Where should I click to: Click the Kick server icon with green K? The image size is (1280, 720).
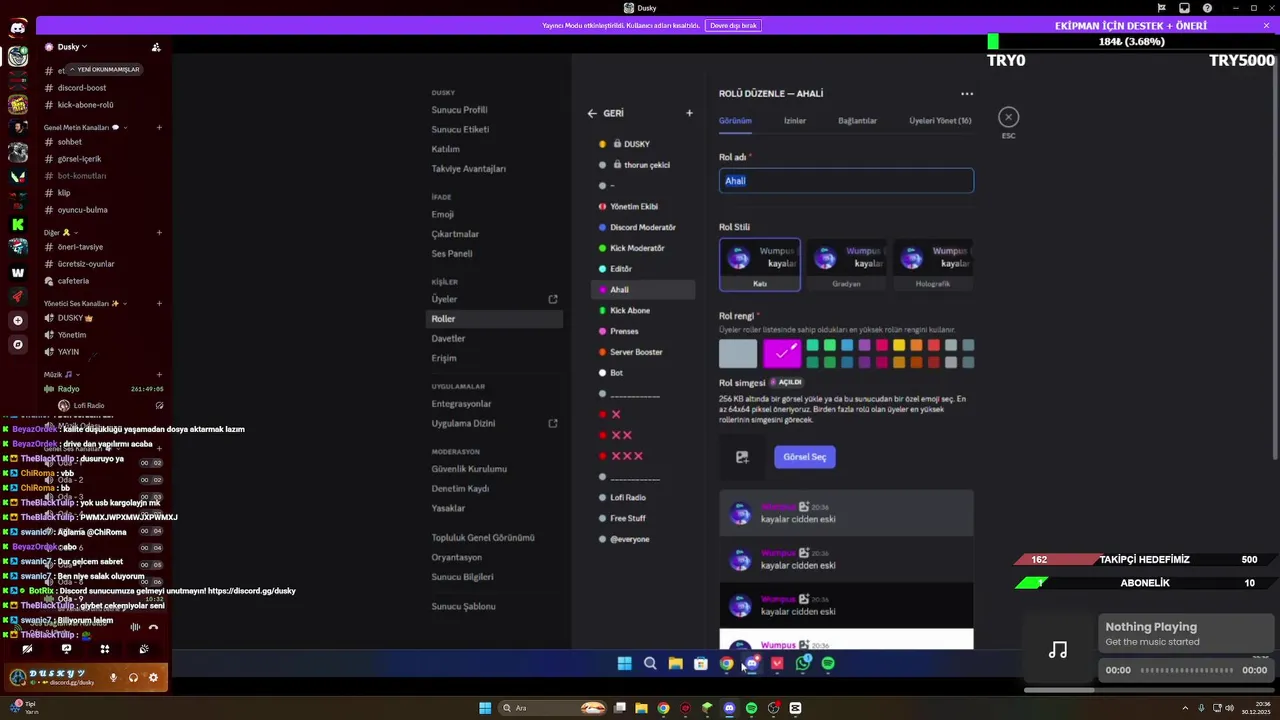tap(18, 225)
